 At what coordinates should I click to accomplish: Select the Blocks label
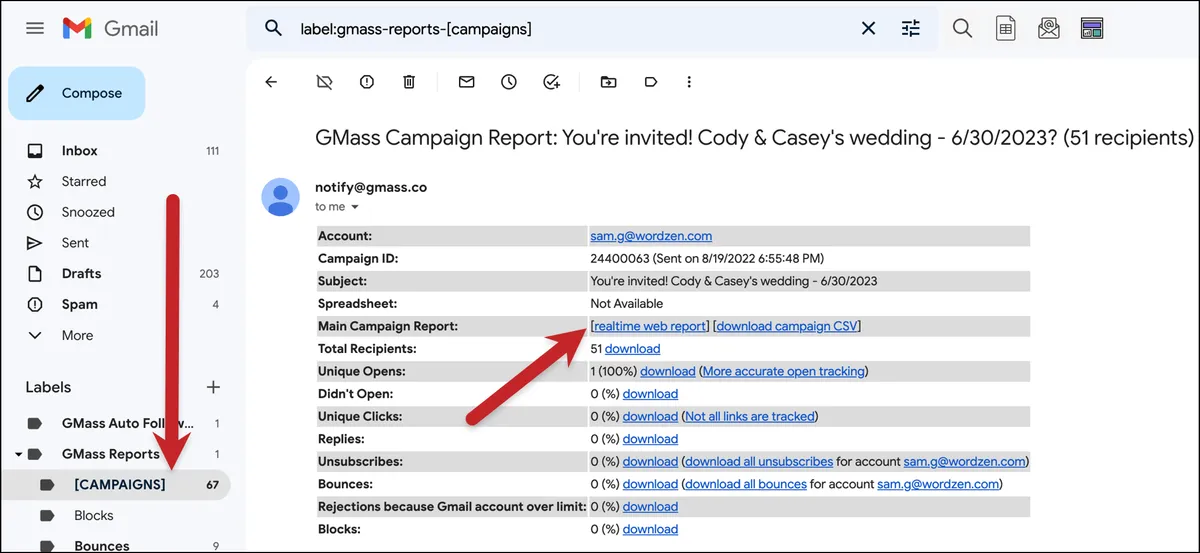[94, 516]
